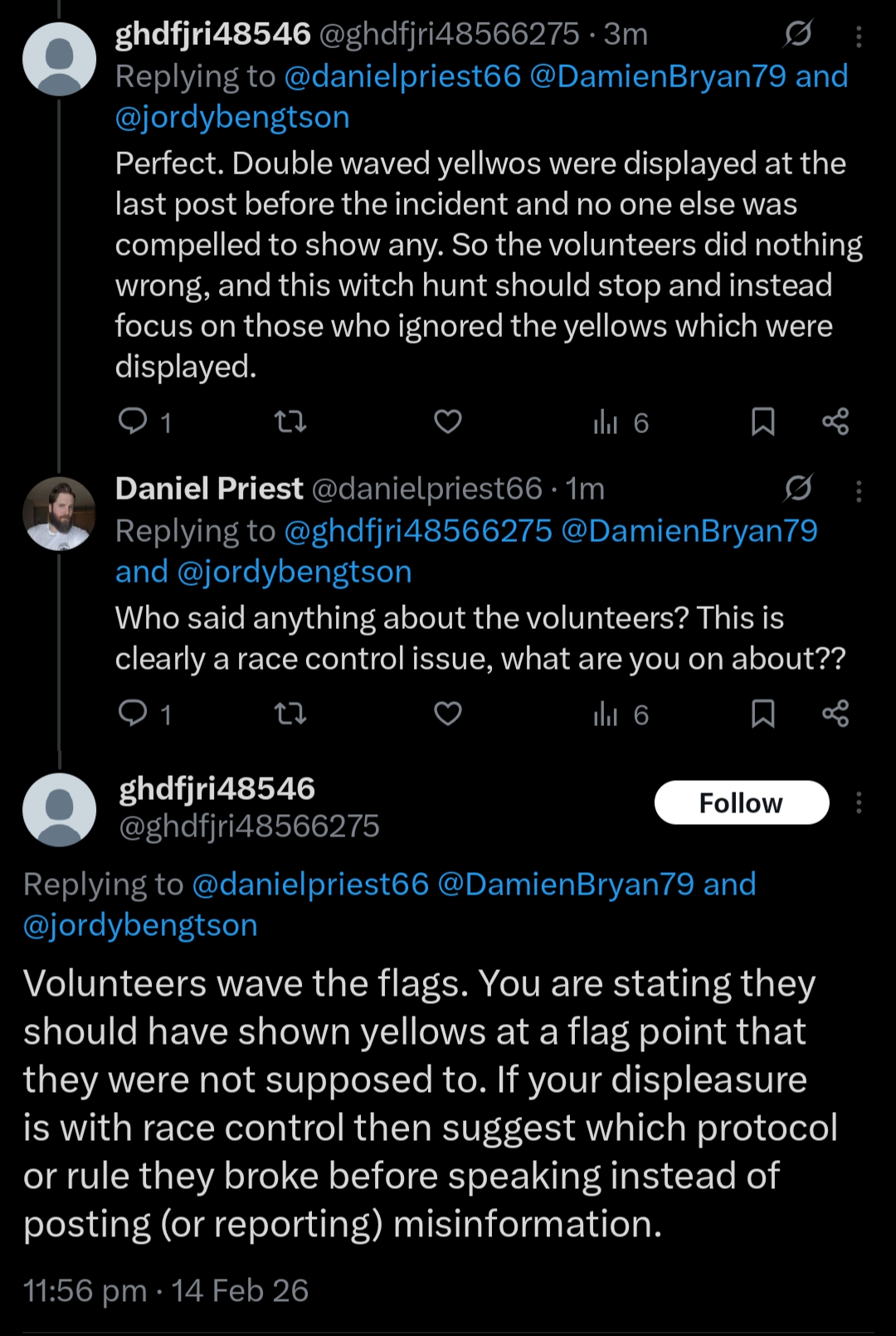Open the @jordybengtson mention in main tweet
Viewport: 896px width, 1336px height.
click(141, 925)
